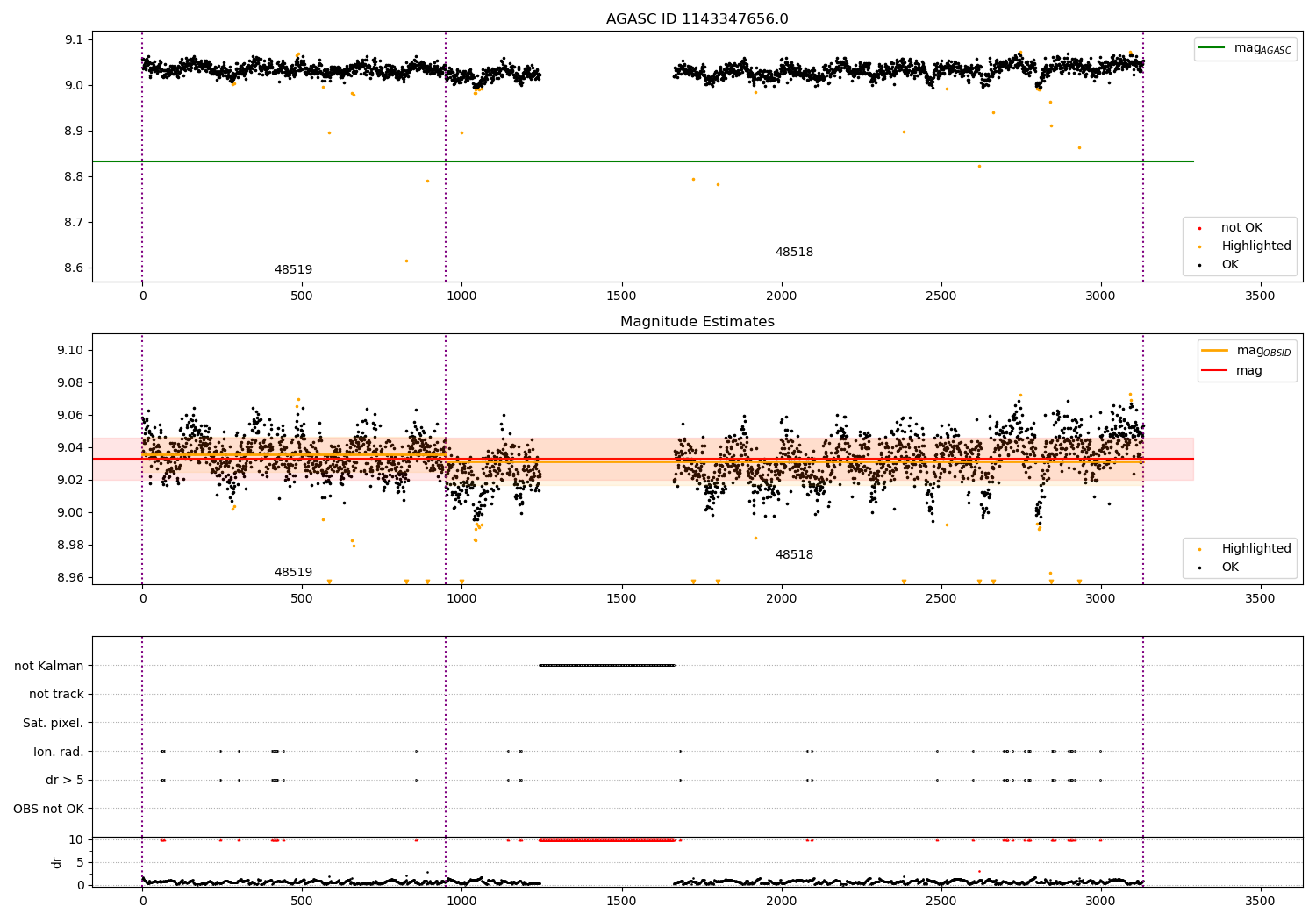Click the 8.8 tick on top plot

75,177
